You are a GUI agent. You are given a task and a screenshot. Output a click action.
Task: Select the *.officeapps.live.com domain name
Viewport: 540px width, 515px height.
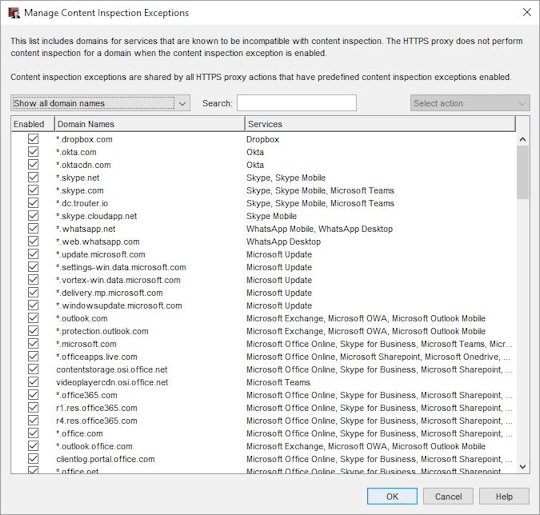tap(97, 356)
